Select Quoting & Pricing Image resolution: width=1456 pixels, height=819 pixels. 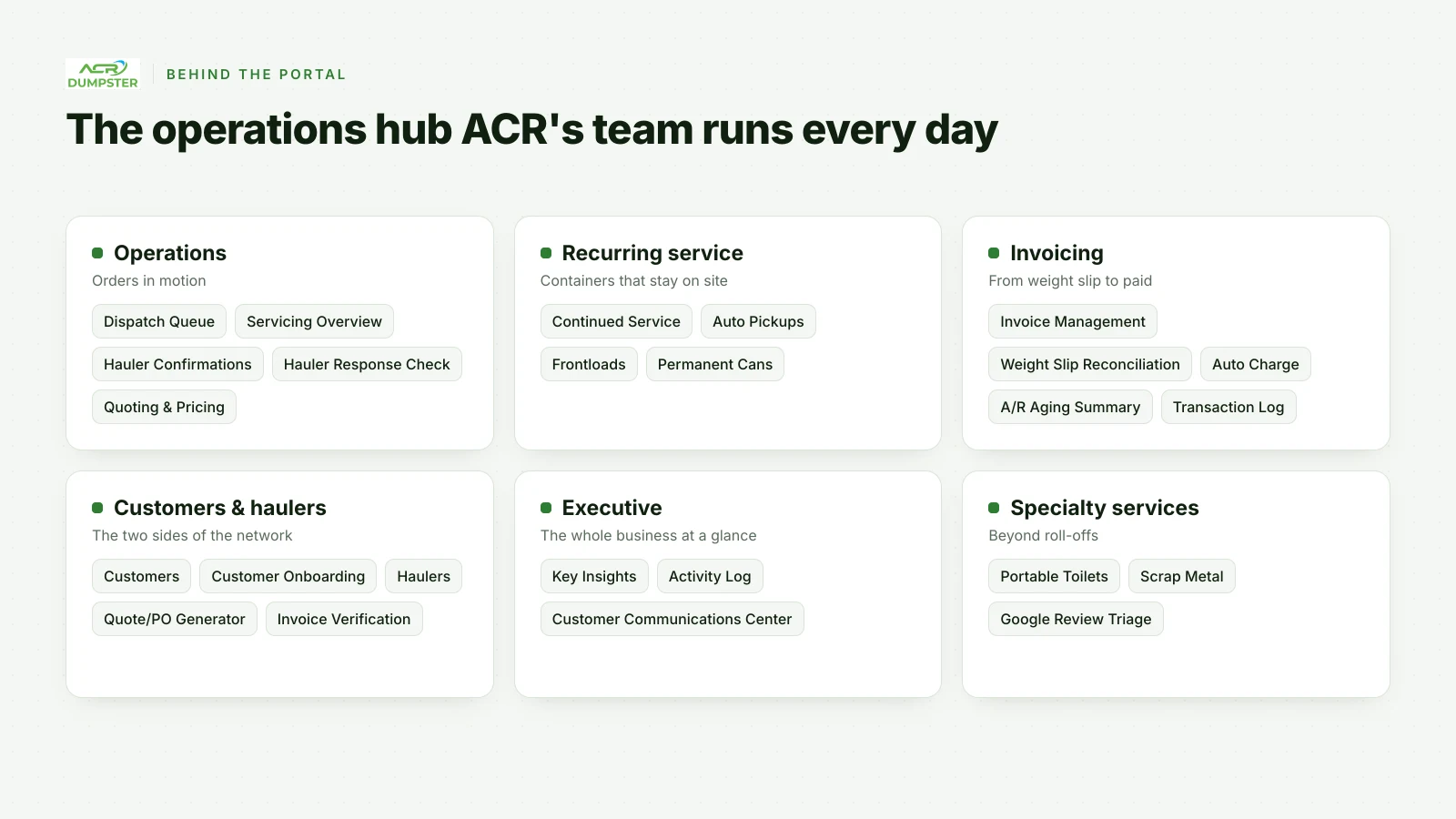click(164, 407)
